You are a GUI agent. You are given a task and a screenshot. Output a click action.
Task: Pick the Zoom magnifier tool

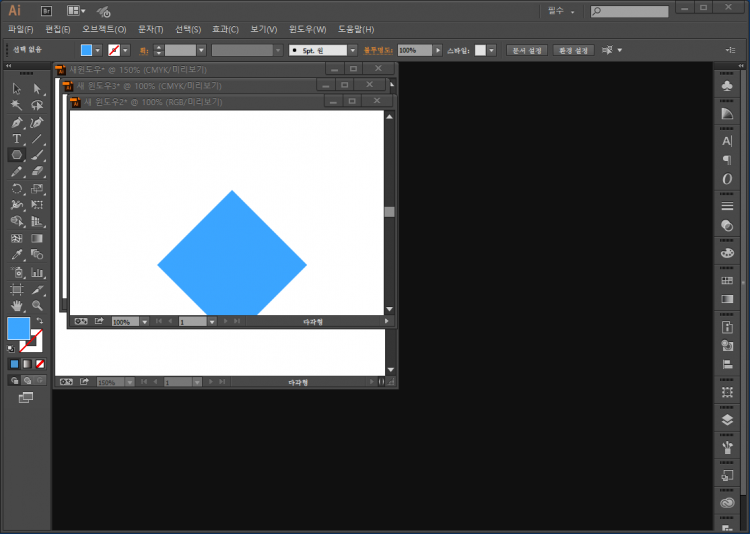tap(37, 305)
